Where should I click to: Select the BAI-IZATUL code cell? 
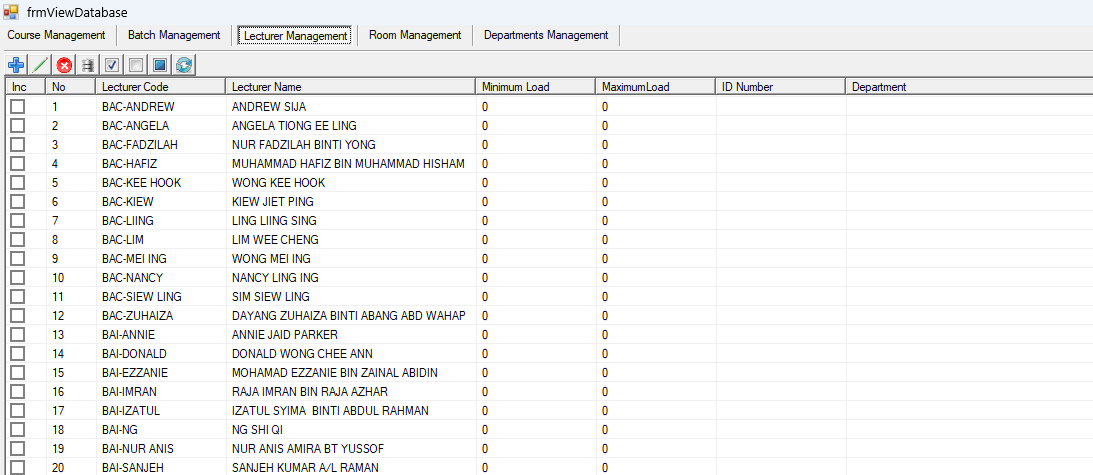pos(160,410)
